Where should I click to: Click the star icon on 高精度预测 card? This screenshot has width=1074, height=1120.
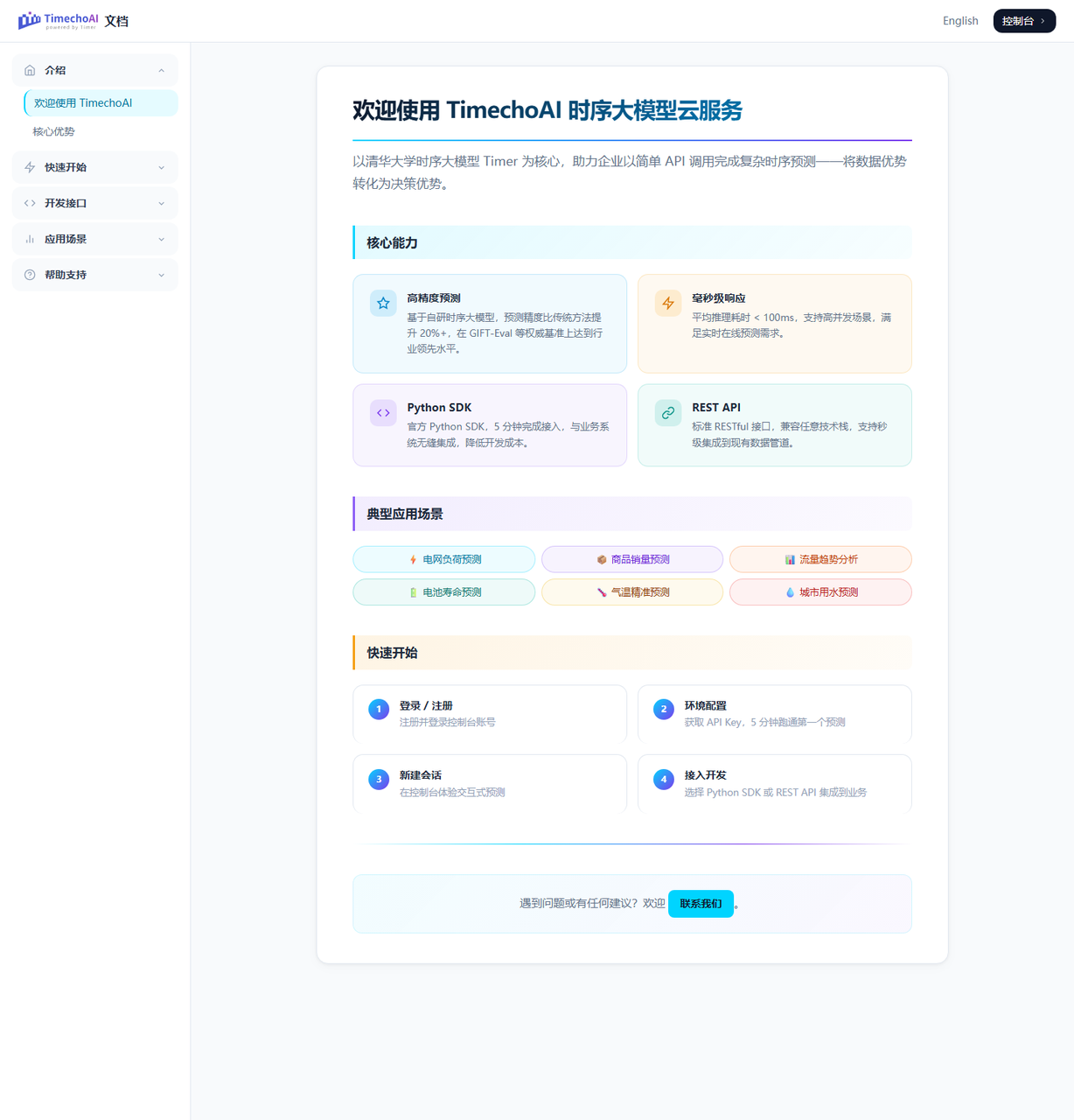click(383, 303)
